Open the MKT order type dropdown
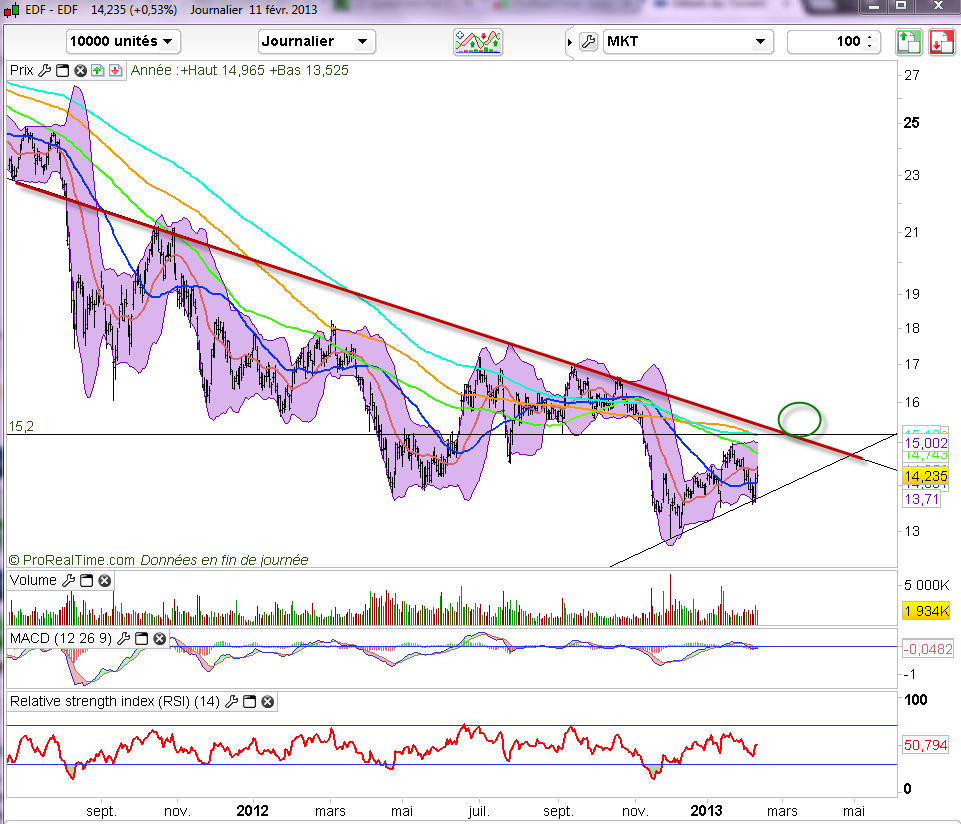 click(x=688, y=42)
